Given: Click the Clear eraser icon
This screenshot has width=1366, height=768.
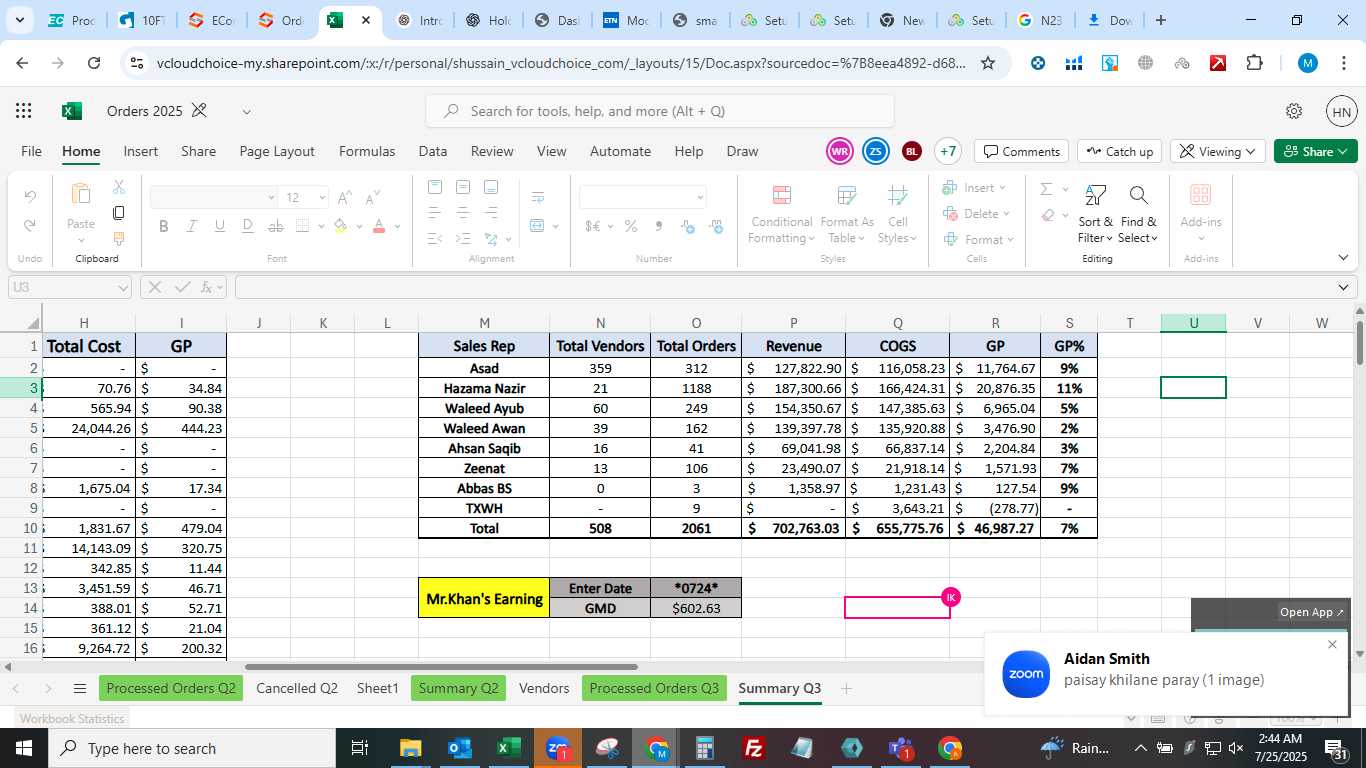Looking at the screenshot, I should pos(1047,215).
